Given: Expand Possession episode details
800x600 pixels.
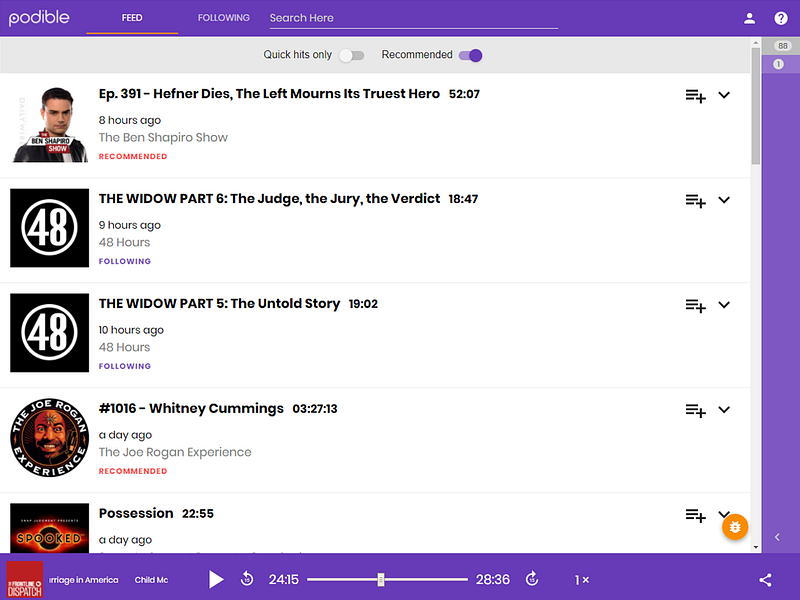Looking at the screenshot, I should tap(724, 513).
